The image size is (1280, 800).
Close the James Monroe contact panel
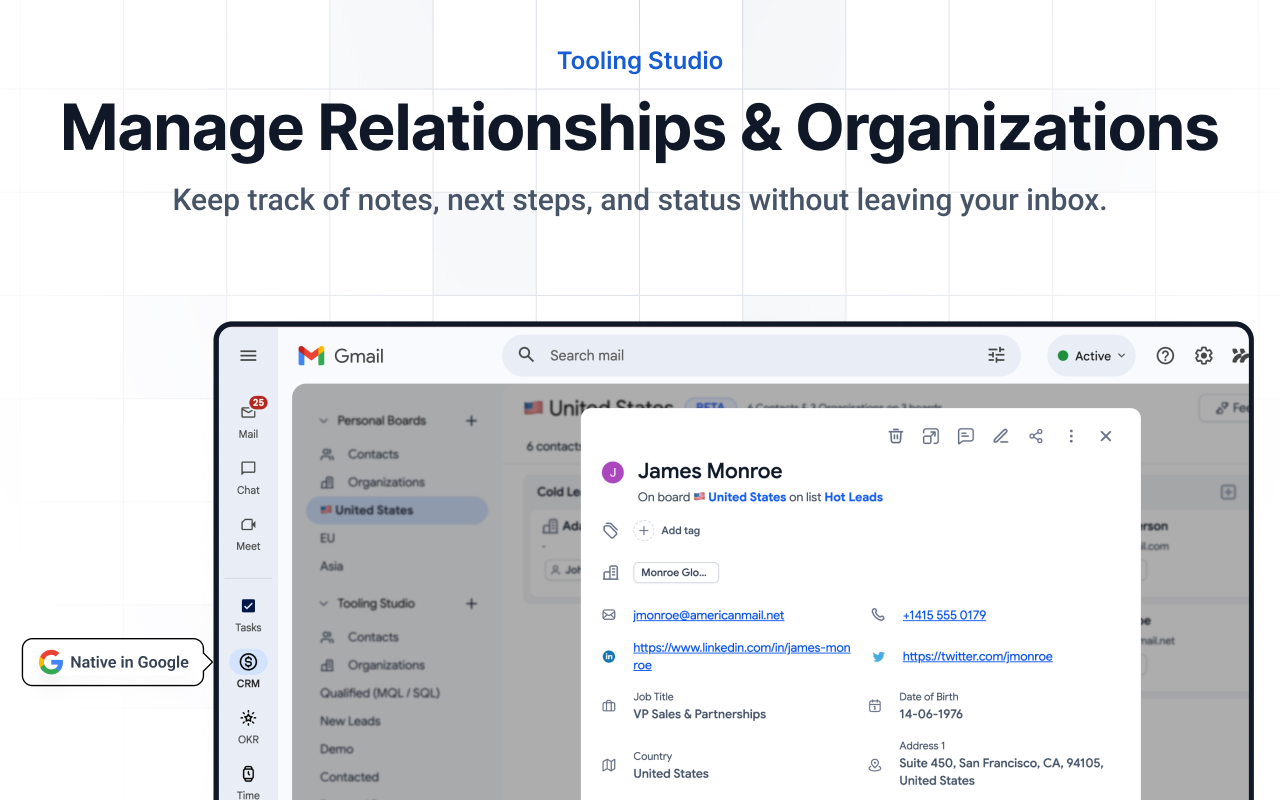1106,436
